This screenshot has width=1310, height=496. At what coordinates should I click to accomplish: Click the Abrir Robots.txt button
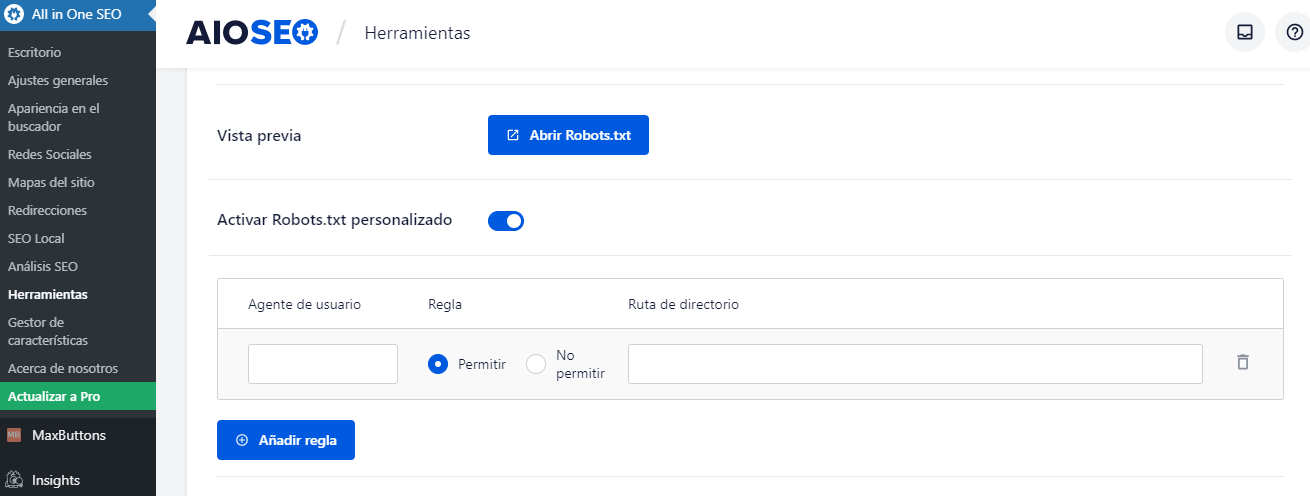coord(568,135)
